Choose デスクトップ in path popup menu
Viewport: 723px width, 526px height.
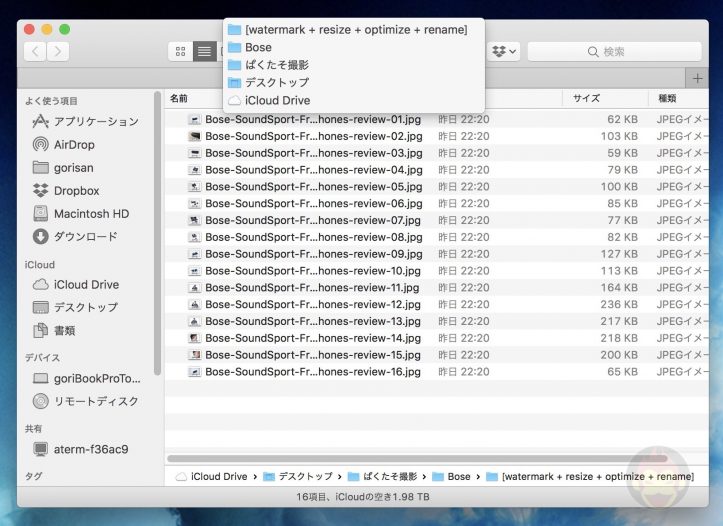354,83
